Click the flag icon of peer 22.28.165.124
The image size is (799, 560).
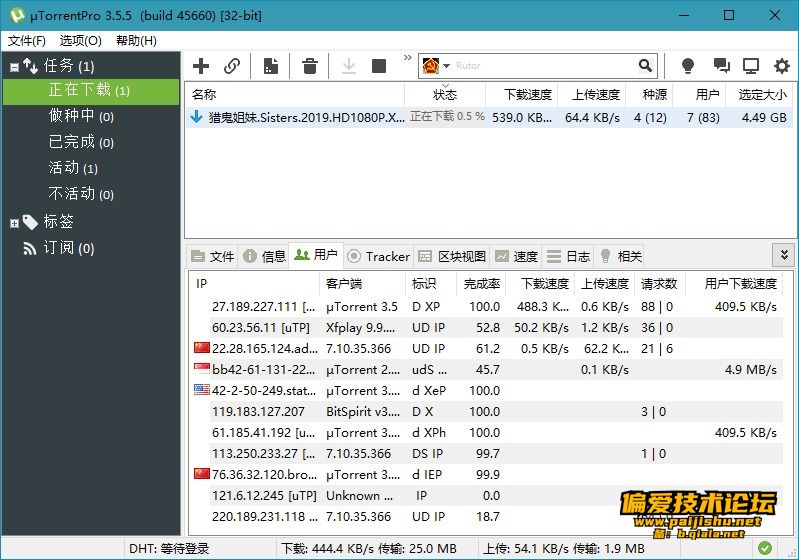point(202,348)
